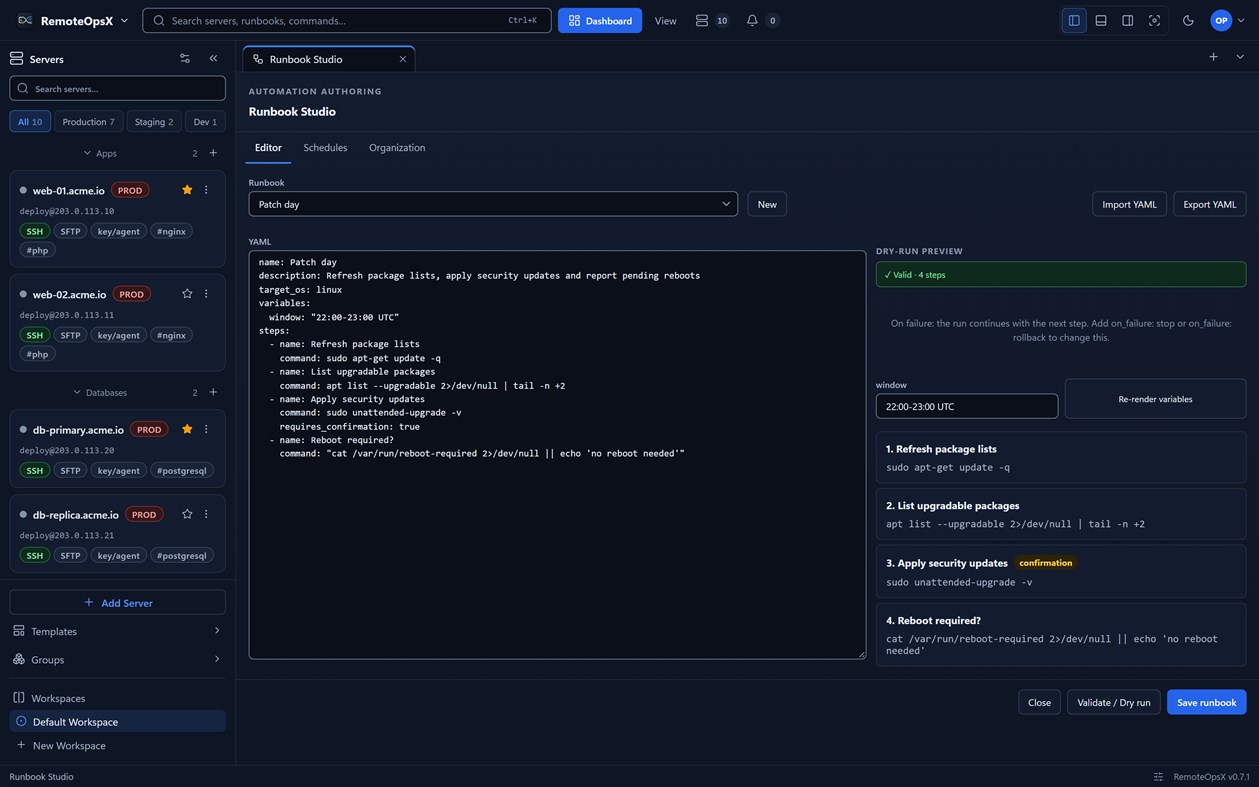1259x787 pixels.
Task: Collapse the Apps server group
Action: coord(100,153)
